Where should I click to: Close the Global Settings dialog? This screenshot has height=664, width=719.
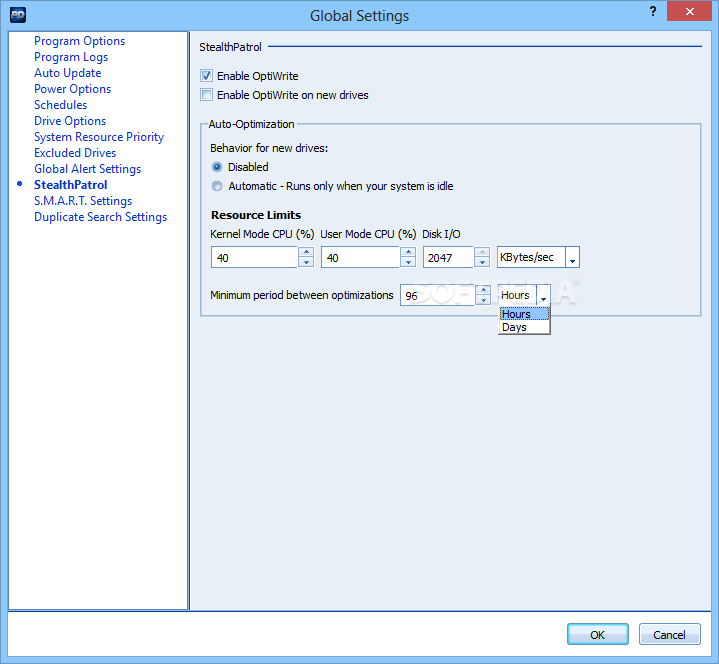click(x=689, y=11)
